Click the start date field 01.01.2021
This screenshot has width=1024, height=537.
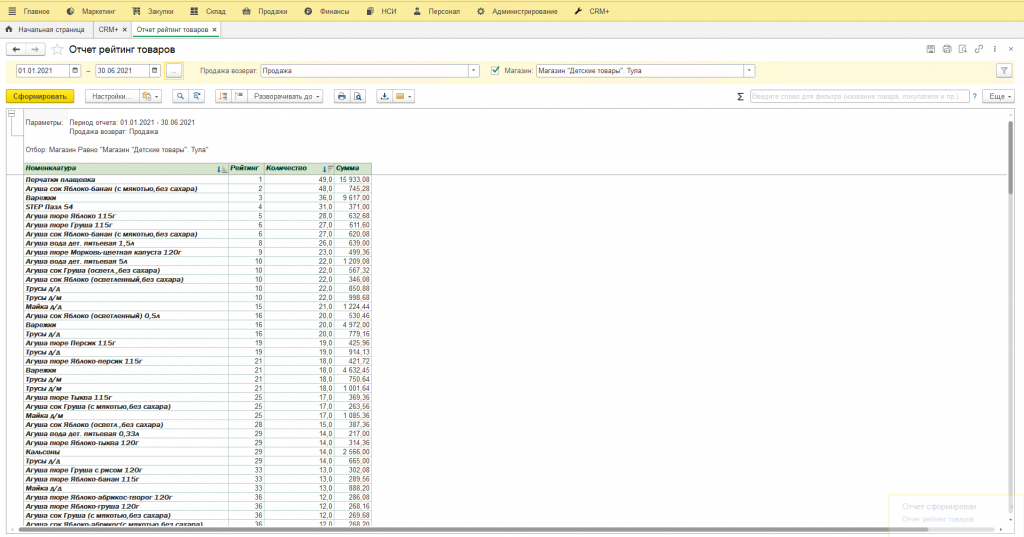(42, 71)
